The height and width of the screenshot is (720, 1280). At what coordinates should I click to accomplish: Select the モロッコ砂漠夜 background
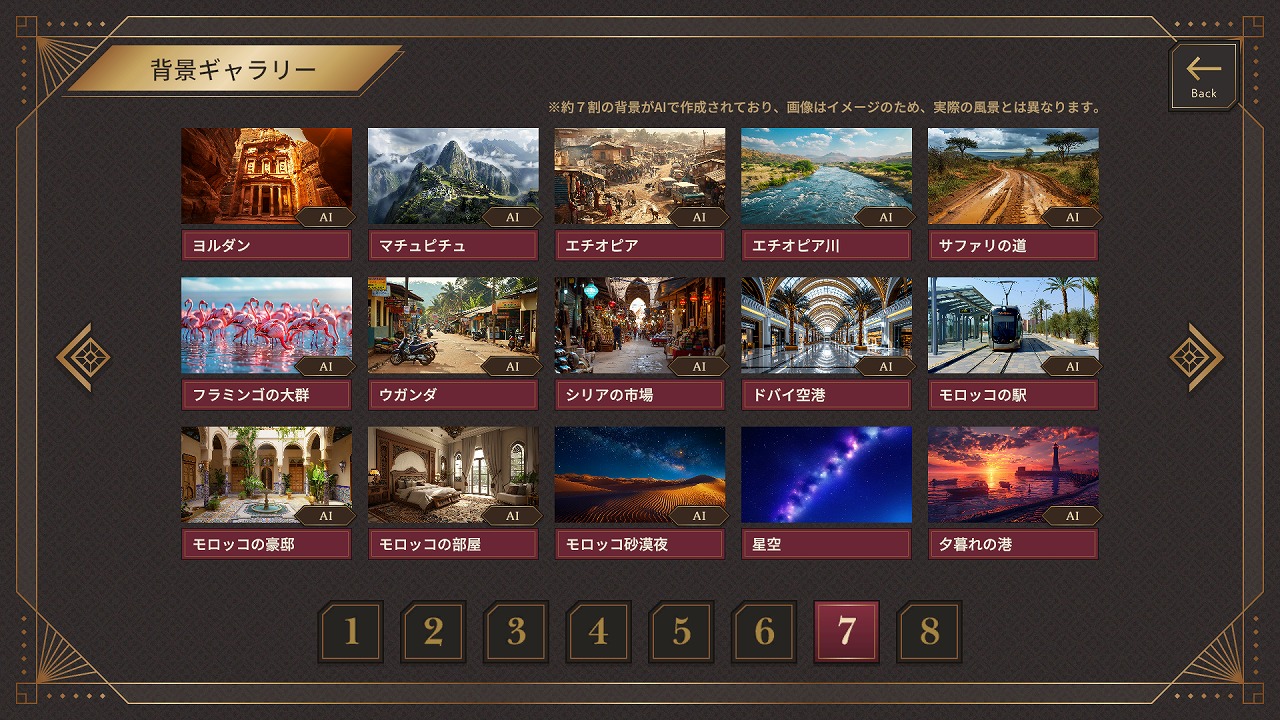pos(640,475)
